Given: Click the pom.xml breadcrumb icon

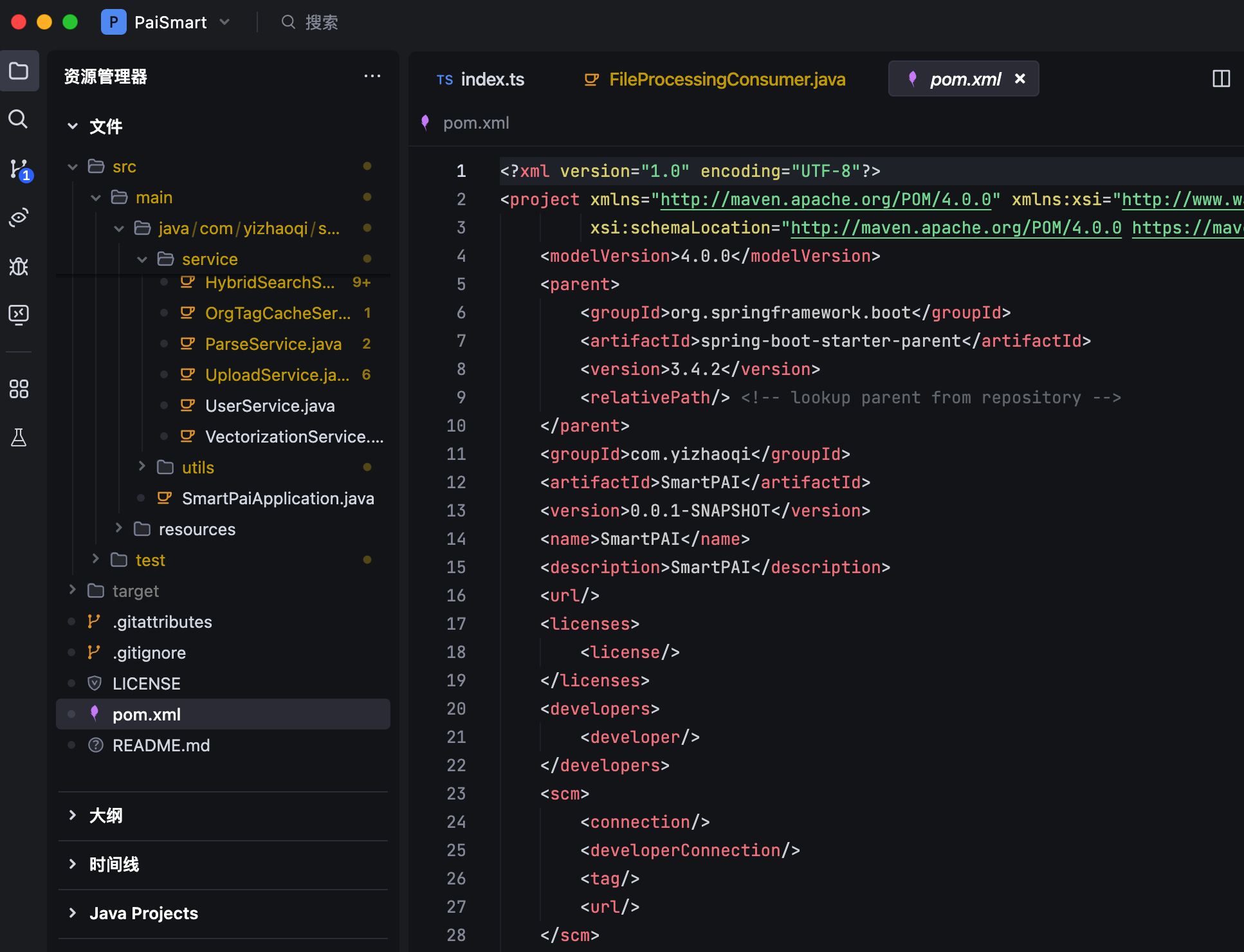Looking at the screenshot, I should click(425, 122).
